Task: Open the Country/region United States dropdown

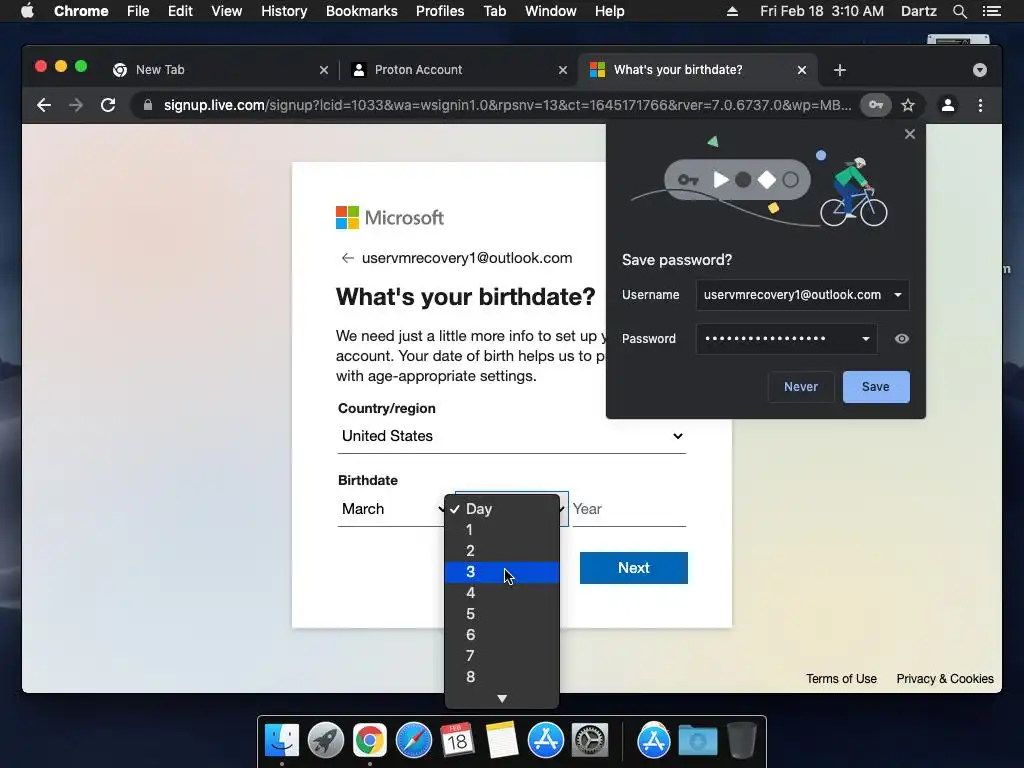Action: pos(511,436)
